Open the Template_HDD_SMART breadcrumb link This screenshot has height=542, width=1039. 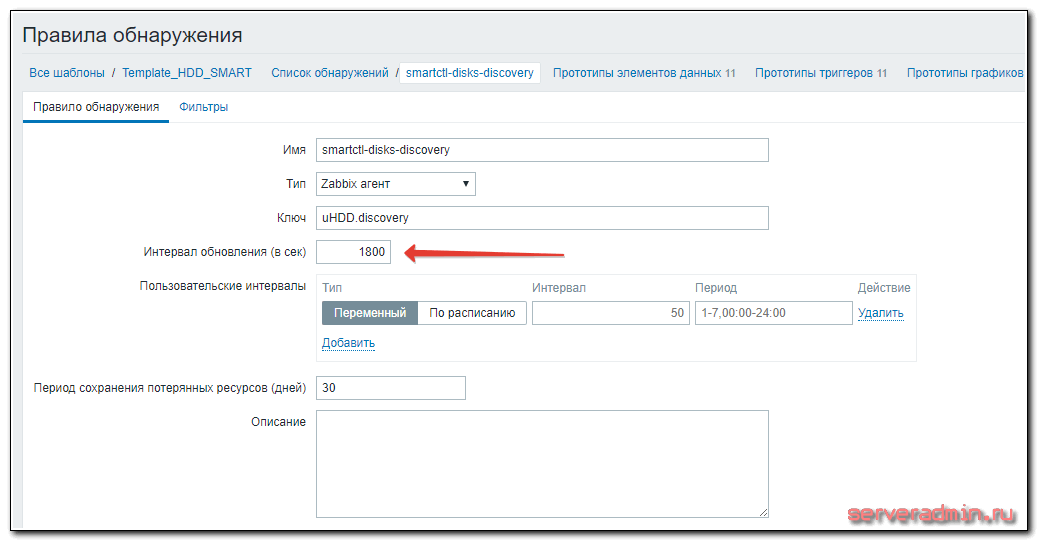coord(187,73)
